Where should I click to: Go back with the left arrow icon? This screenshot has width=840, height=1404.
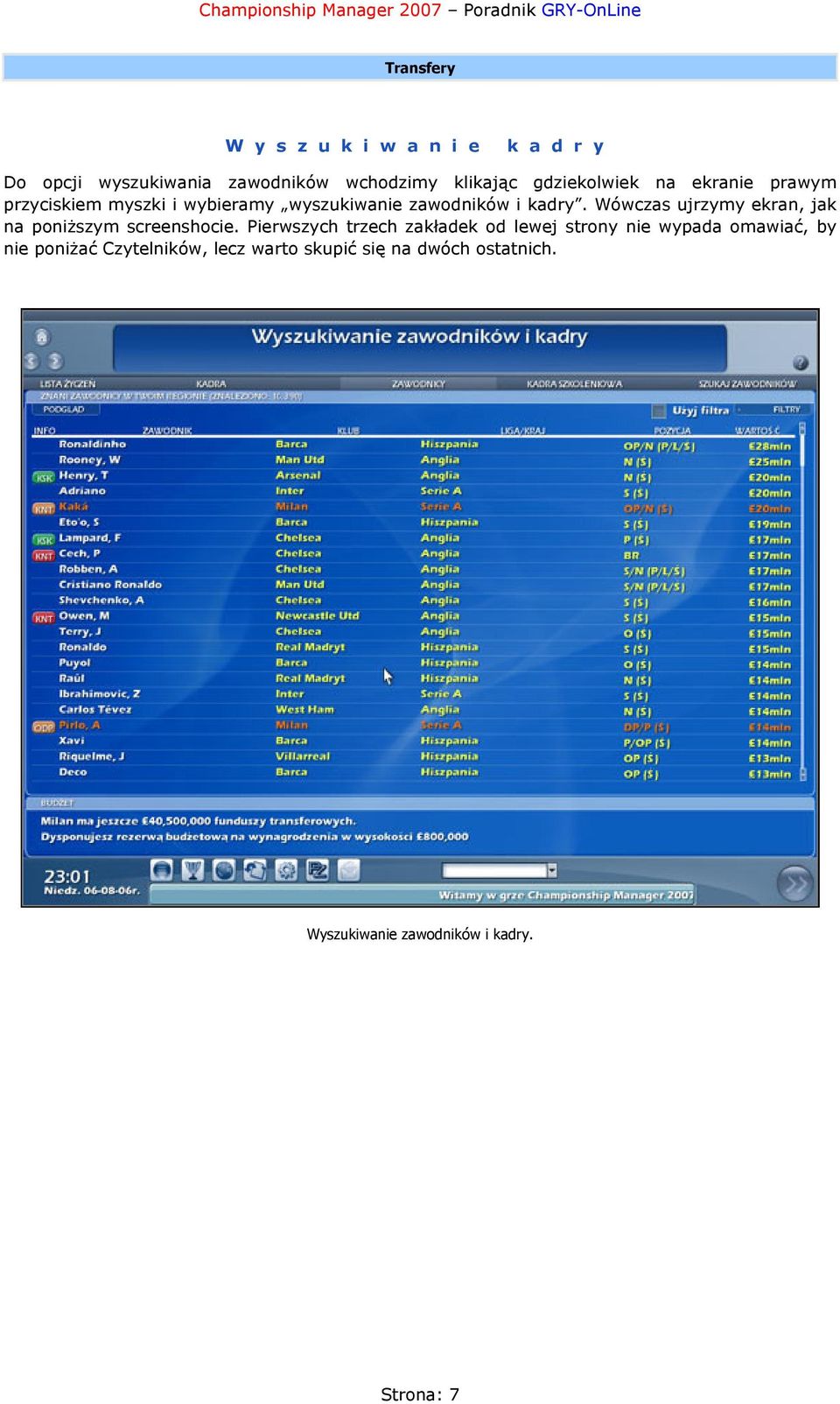[x=31, y=361]
